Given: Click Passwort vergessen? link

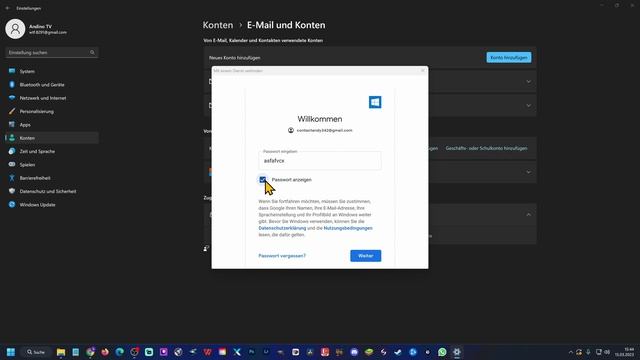Looking at the screenshot, I should [282, 256].
